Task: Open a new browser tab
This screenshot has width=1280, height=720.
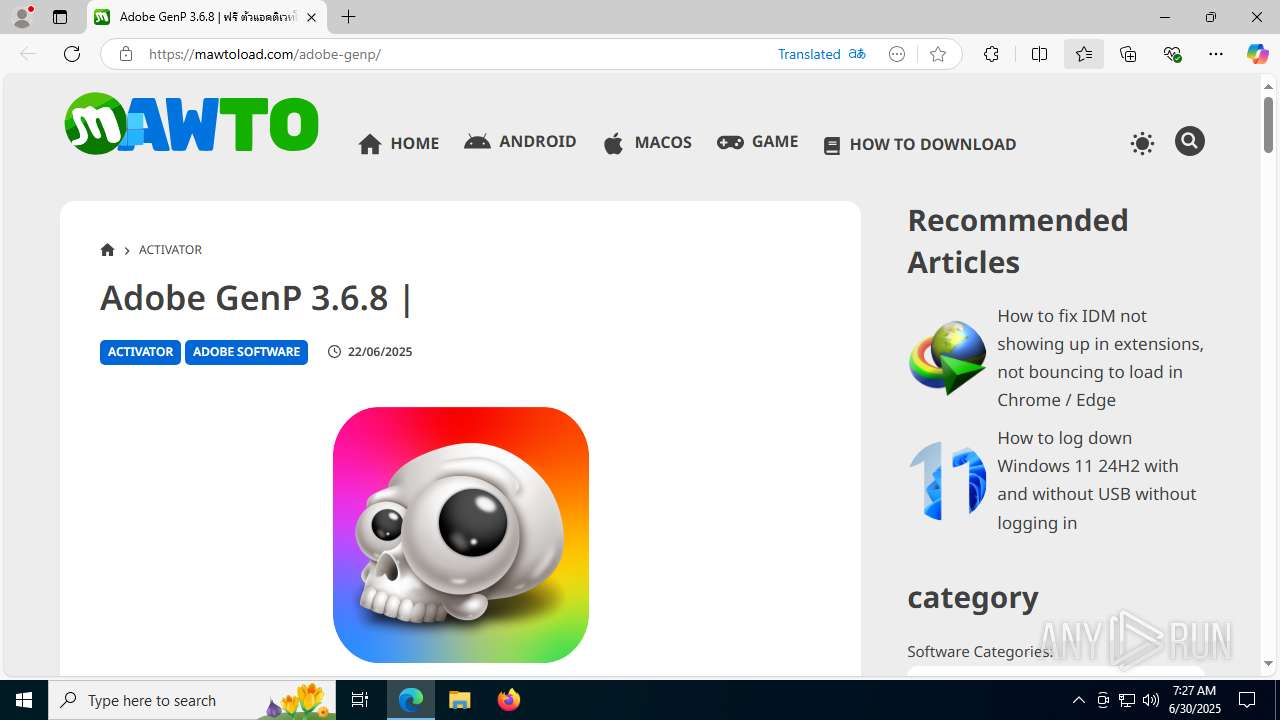Action: (348, 17)
